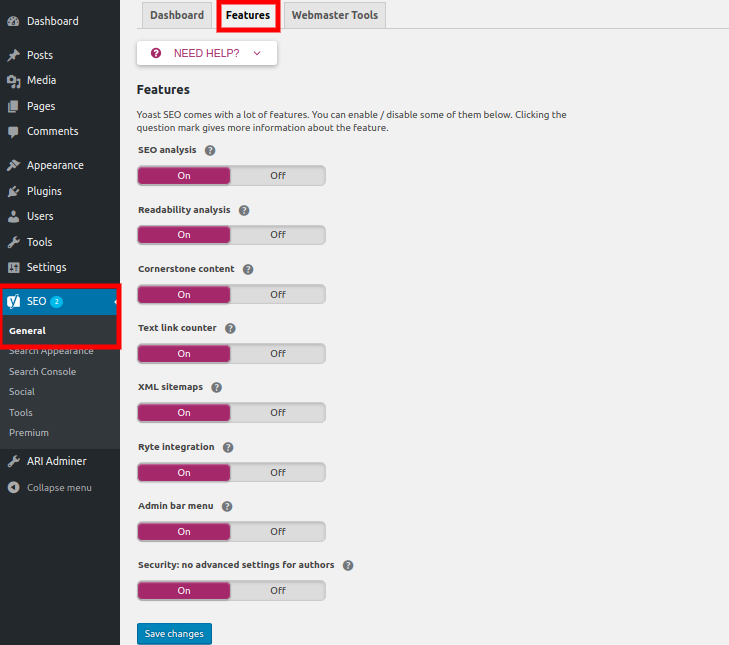Image resolution: width=729 pixels, height=645 pixels.
Task: Select On for SEO analysis
Action: tap(184, 176)
